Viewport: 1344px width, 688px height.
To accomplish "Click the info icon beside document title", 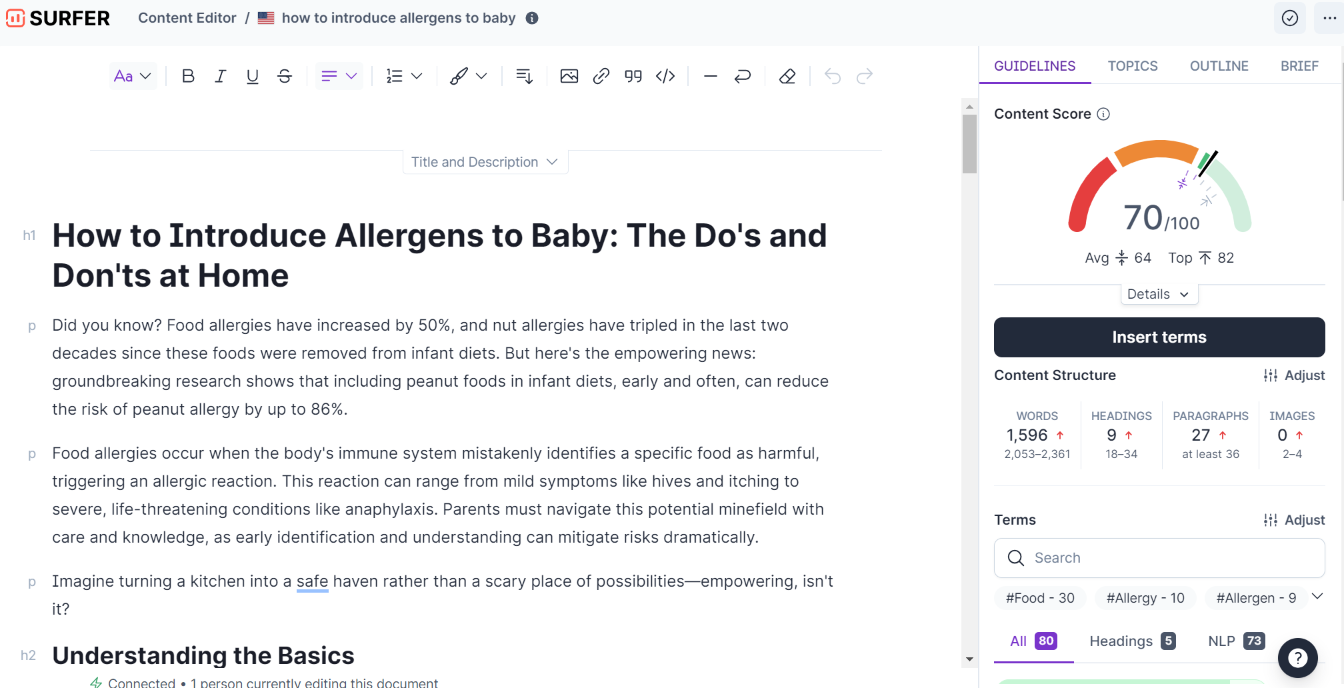I will click(532, 18).
